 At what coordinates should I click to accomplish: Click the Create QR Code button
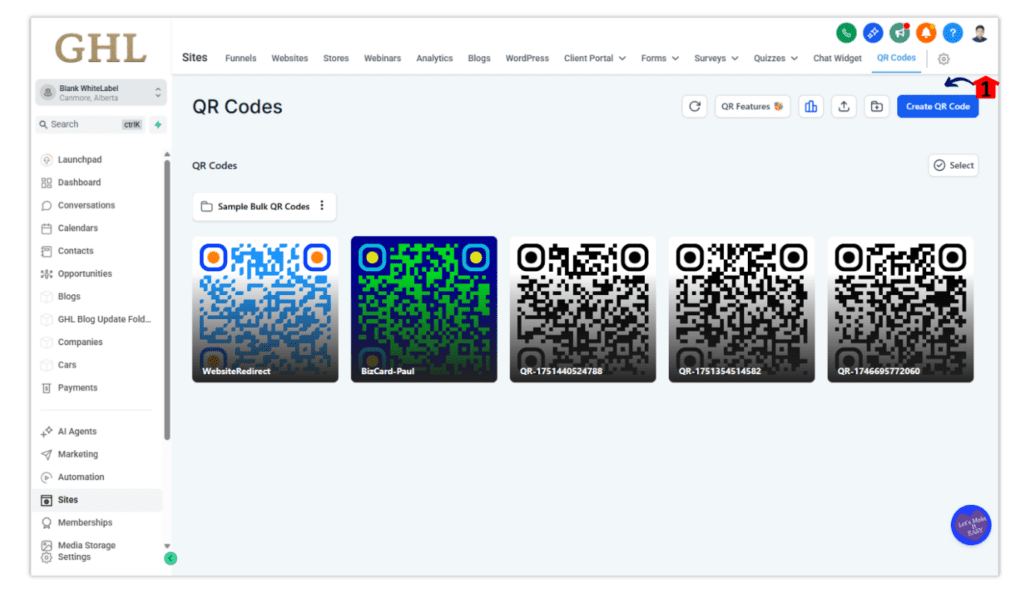click(937, 106)
